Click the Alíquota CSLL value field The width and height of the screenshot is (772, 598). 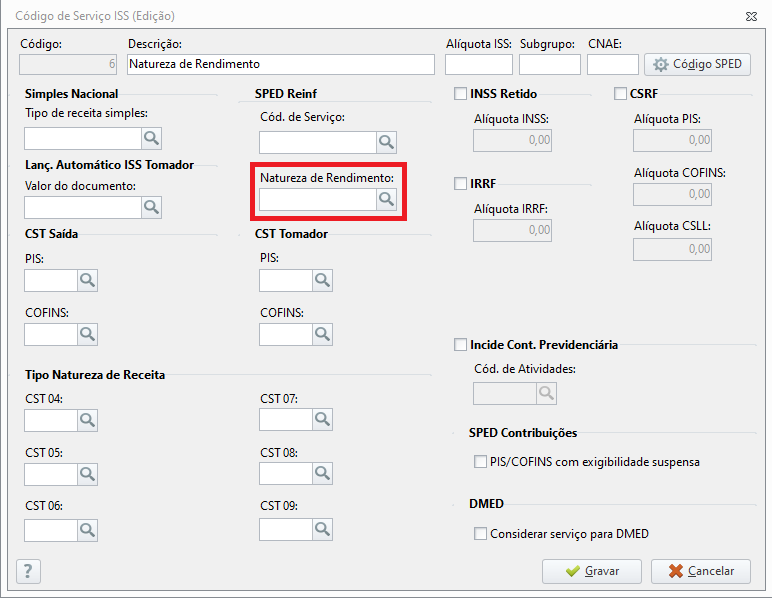point(672,250)
